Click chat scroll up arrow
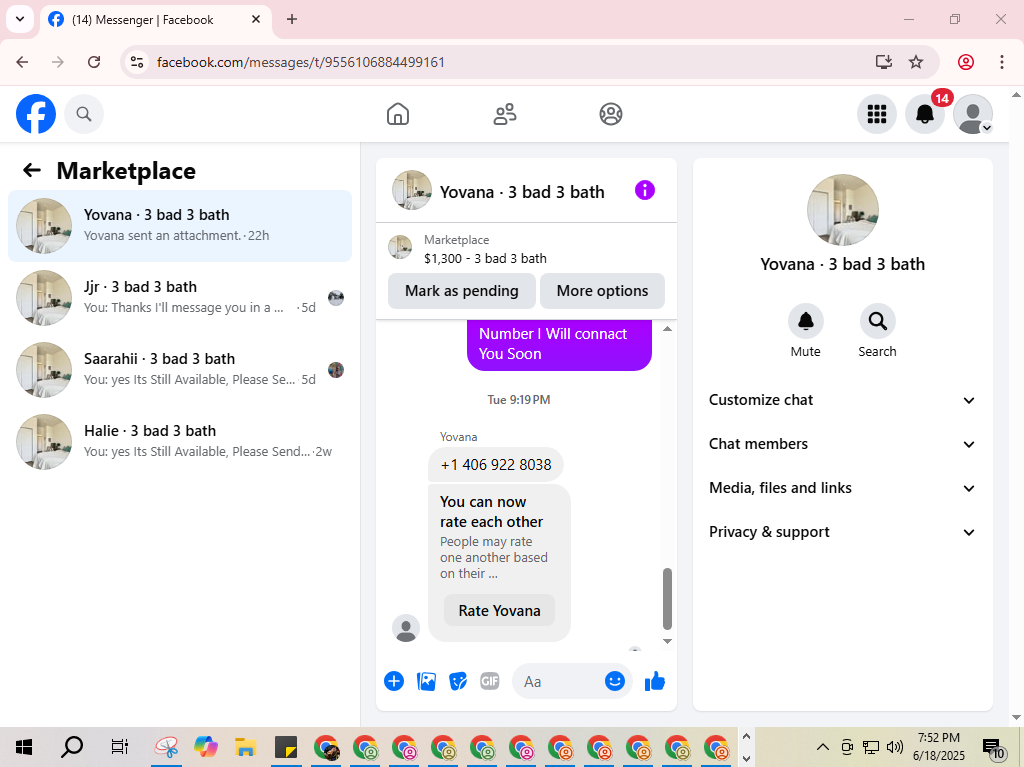Screen dimensions: 1024x767 tap(667, 329)
